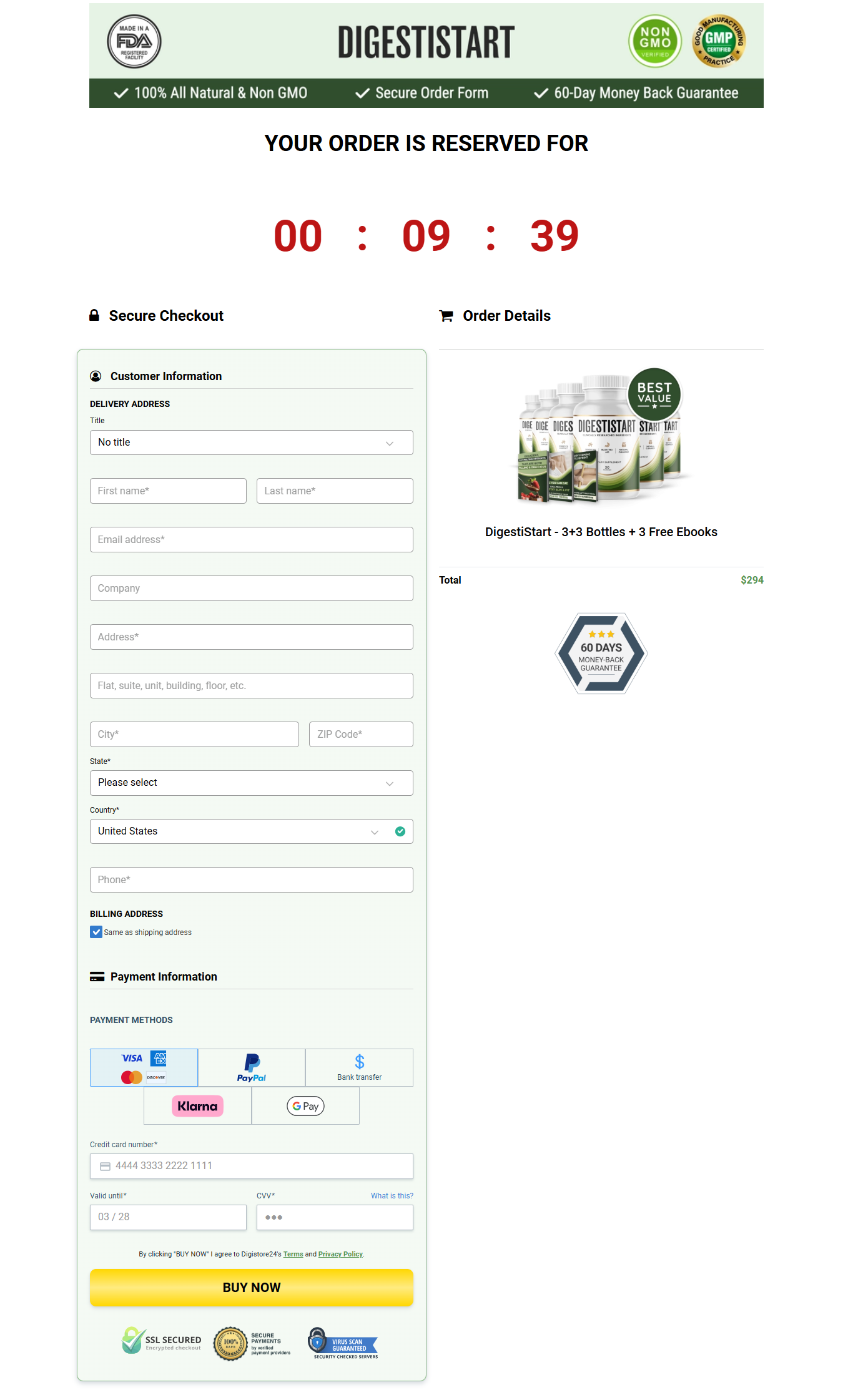
Task: Open the Terms link
Action: tap(293, 1254)
